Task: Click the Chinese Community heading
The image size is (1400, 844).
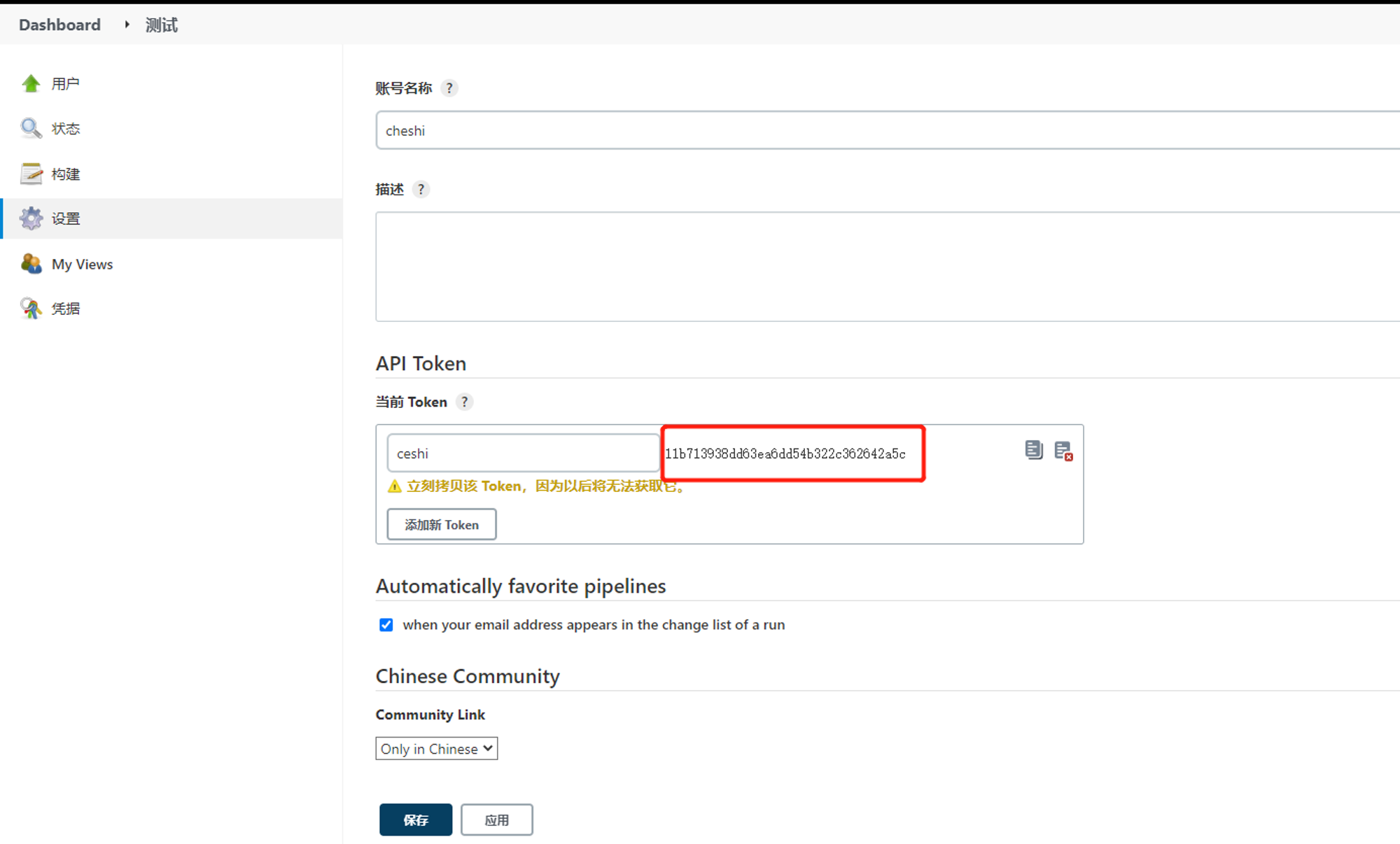Action: [468, 676]
